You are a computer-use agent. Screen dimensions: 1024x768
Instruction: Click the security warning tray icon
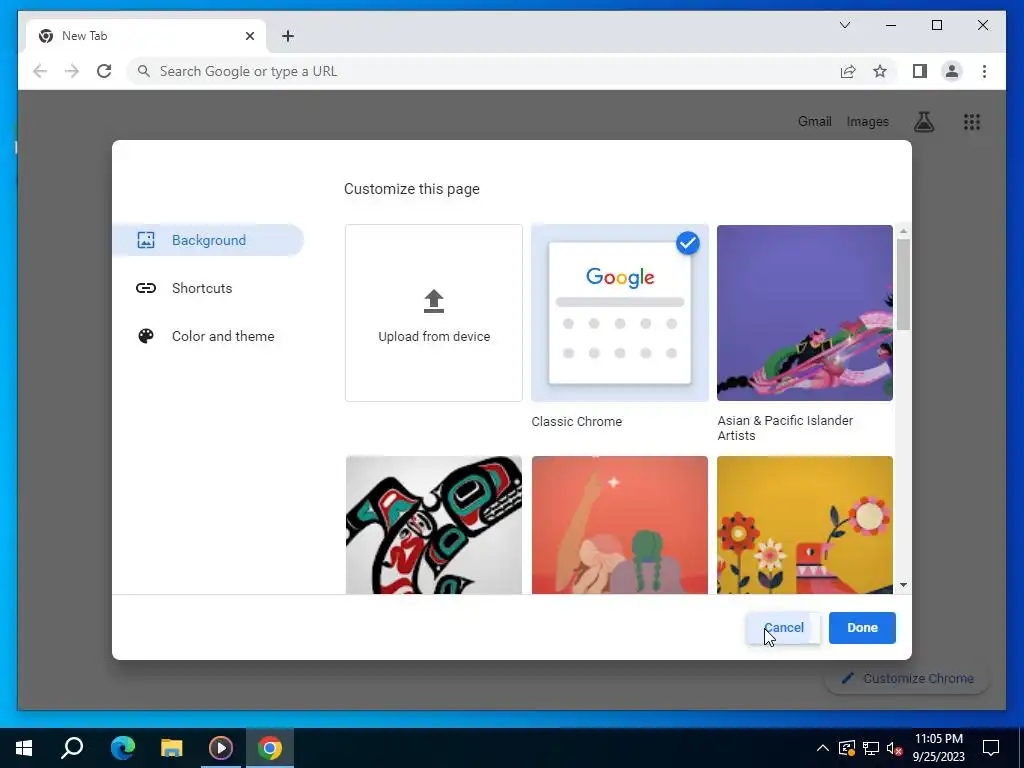coord(846,748)
